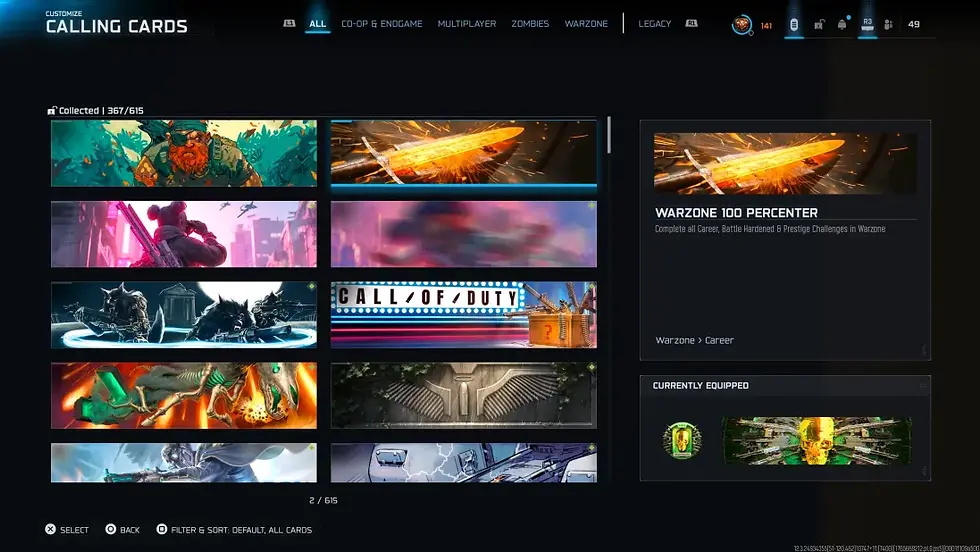Screen dimensions: 980x552
Task: Switch to the ALL tab
Action: click(x=318, y=24)
